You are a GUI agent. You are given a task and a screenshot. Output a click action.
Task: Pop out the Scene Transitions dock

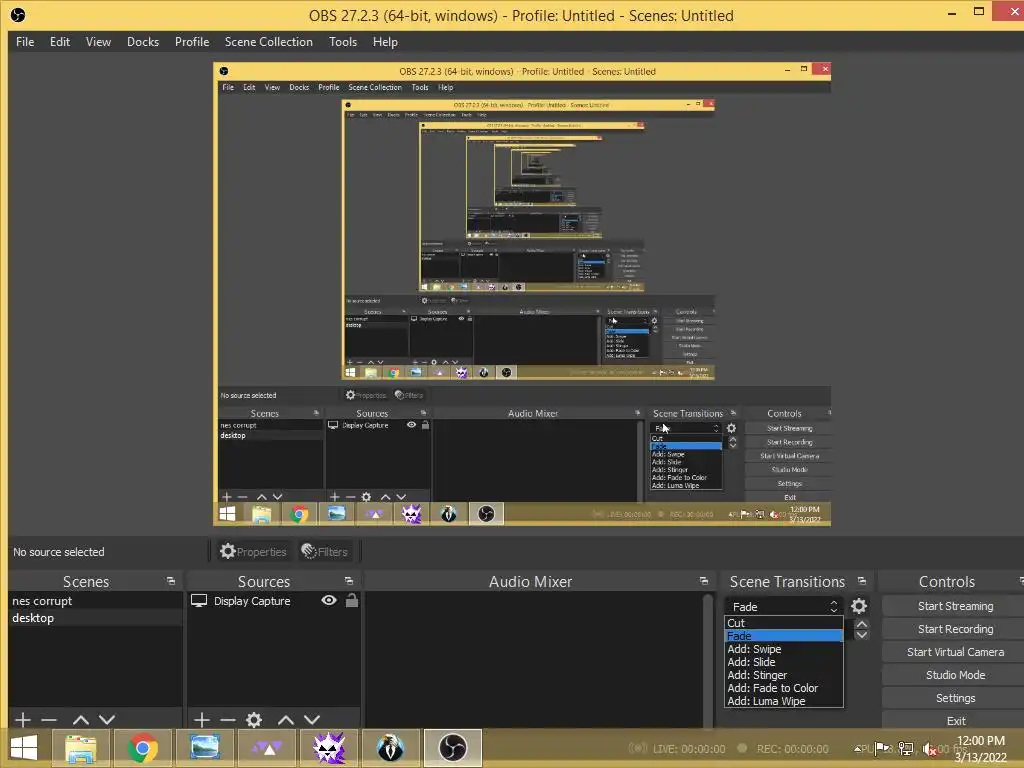pyautogui.click(x=862, y=581)
